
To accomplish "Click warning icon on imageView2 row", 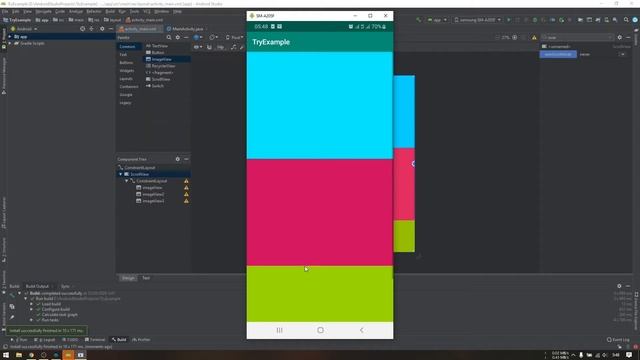I will [186, 194].
